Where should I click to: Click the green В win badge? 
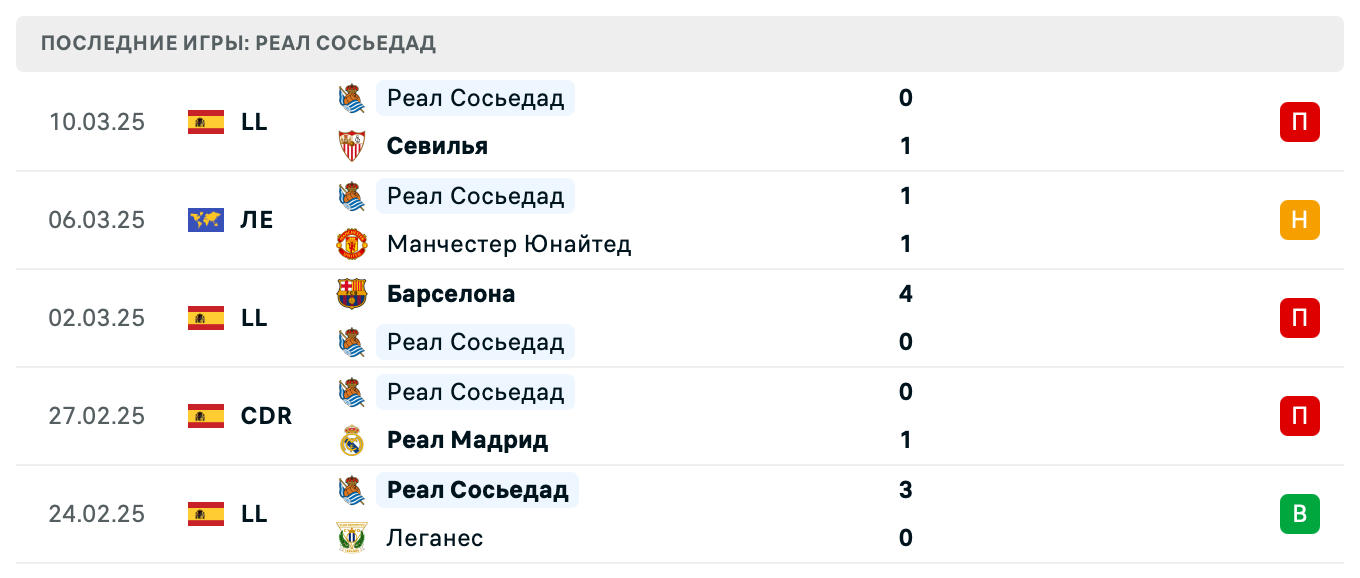[x=1299, y=514]
